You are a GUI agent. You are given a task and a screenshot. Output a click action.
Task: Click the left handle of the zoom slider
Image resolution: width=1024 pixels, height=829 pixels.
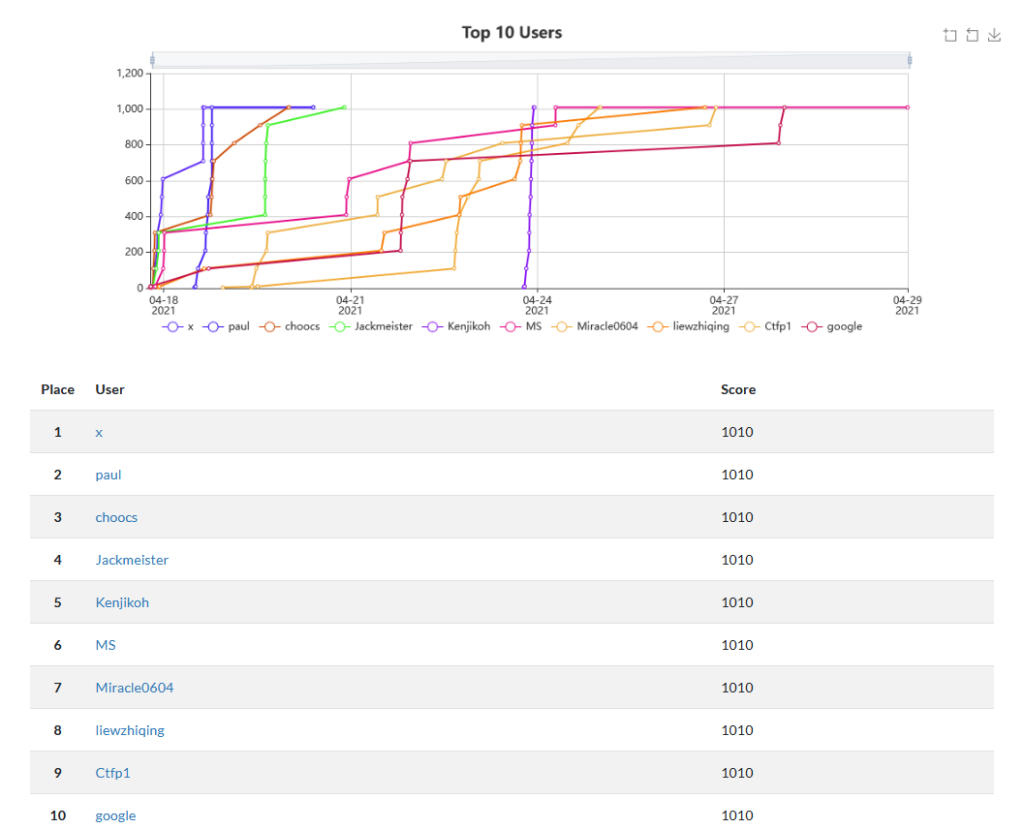(x=152, y=61)
